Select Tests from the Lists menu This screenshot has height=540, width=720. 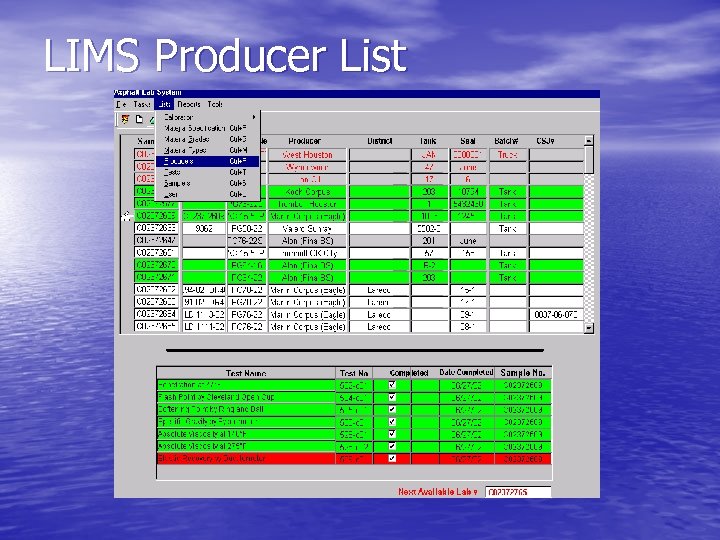coord(208,172)
